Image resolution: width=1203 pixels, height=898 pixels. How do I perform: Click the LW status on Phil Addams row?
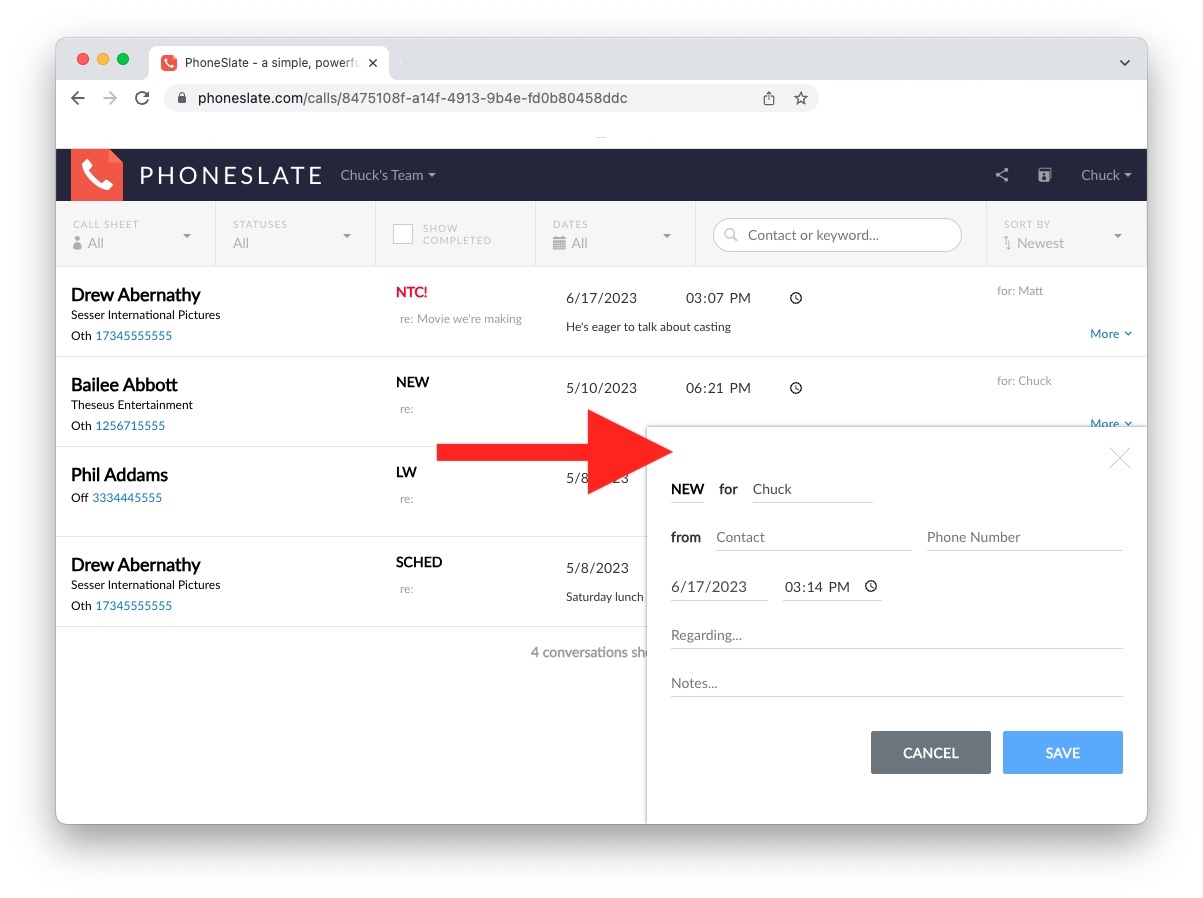point(406,473)
